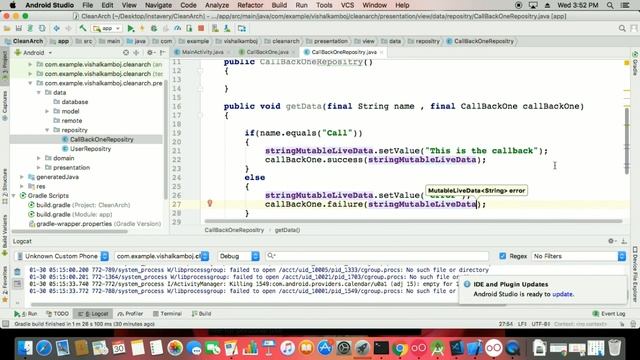Expand the domain folder in project tree
This screenshot has height=360, width=640.
(39, 158)
